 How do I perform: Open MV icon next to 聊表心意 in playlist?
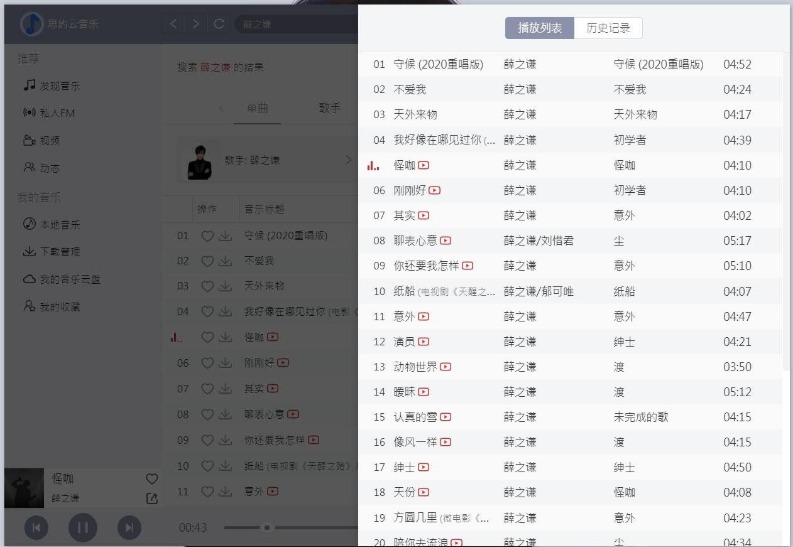[446, 241]
